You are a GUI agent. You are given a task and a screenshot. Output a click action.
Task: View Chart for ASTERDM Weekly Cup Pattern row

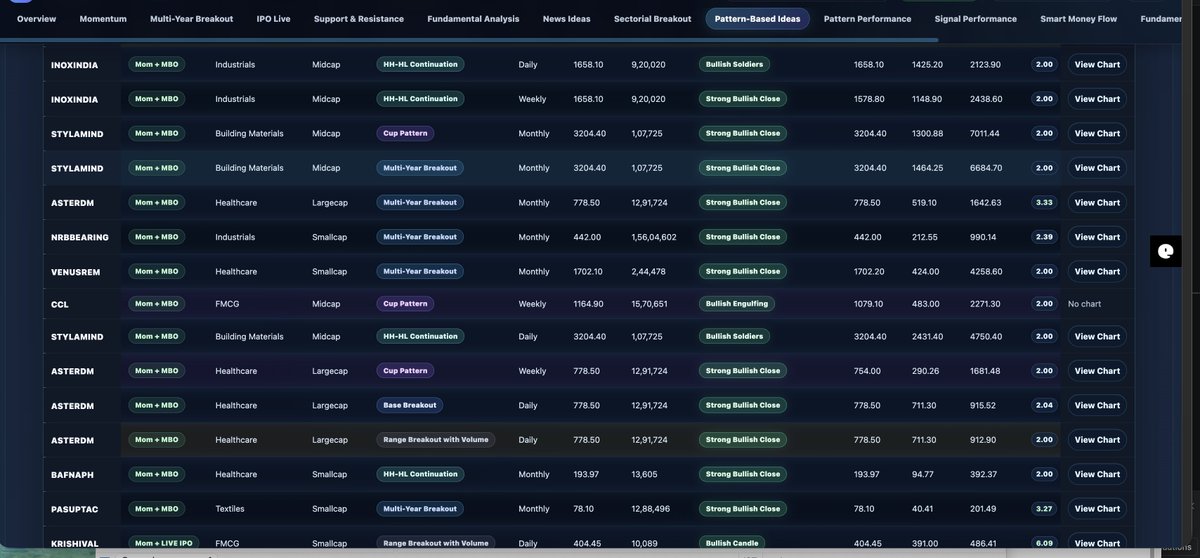click(1097, 371)
